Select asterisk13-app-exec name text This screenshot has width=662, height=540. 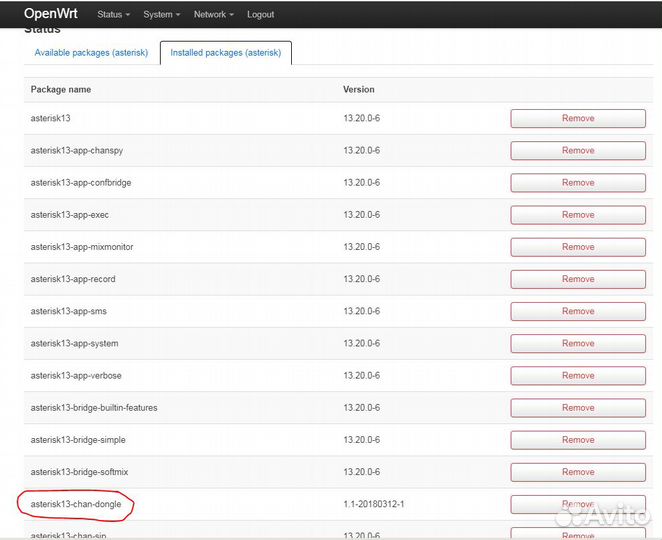[x=70, y=215]
